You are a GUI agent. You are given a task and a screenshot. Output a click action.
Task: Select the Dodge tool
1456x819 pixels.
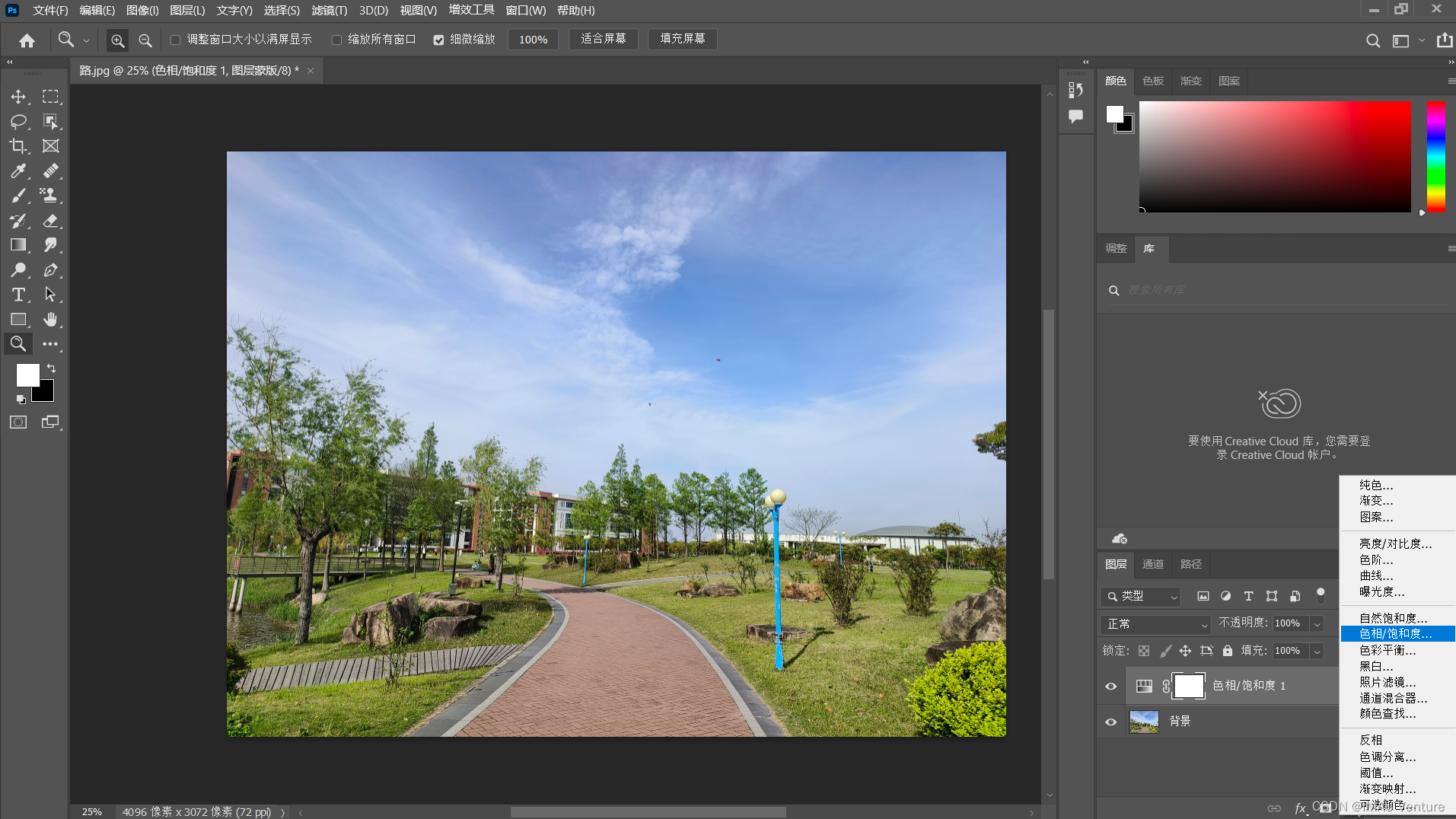coord(18,269)
